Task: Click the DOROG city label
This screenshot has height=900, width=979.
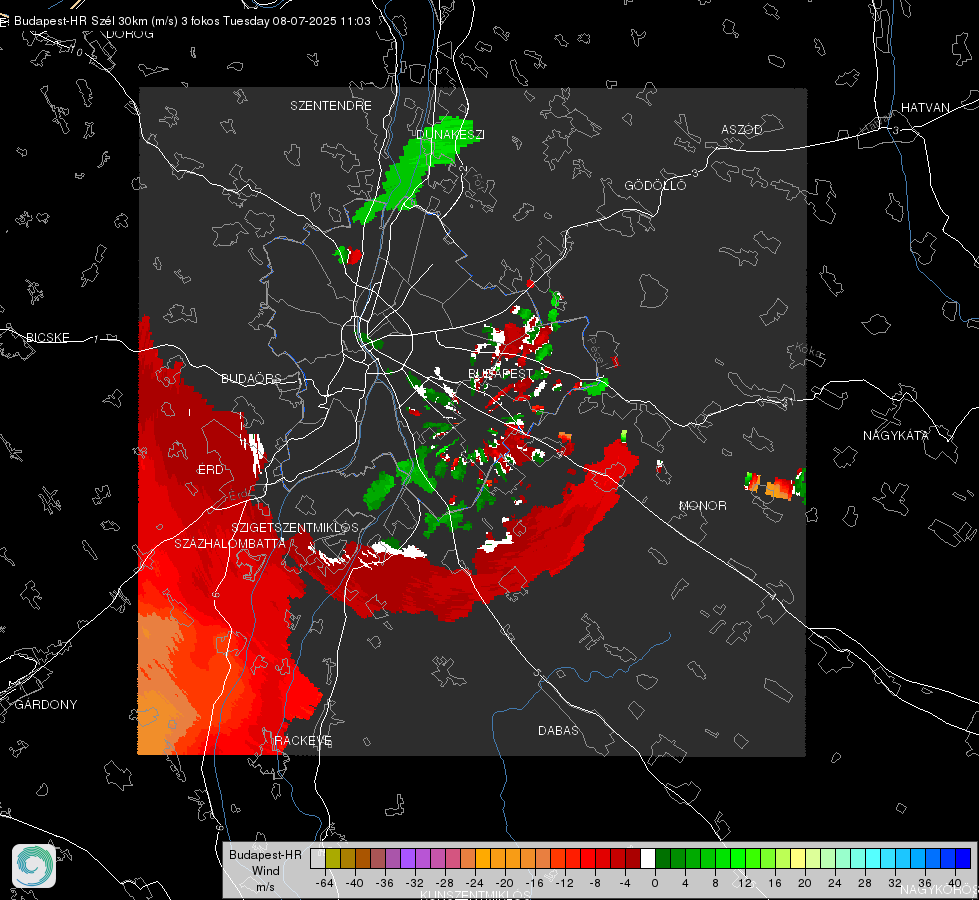Action: pyautogui.click(x=130, y=34)
